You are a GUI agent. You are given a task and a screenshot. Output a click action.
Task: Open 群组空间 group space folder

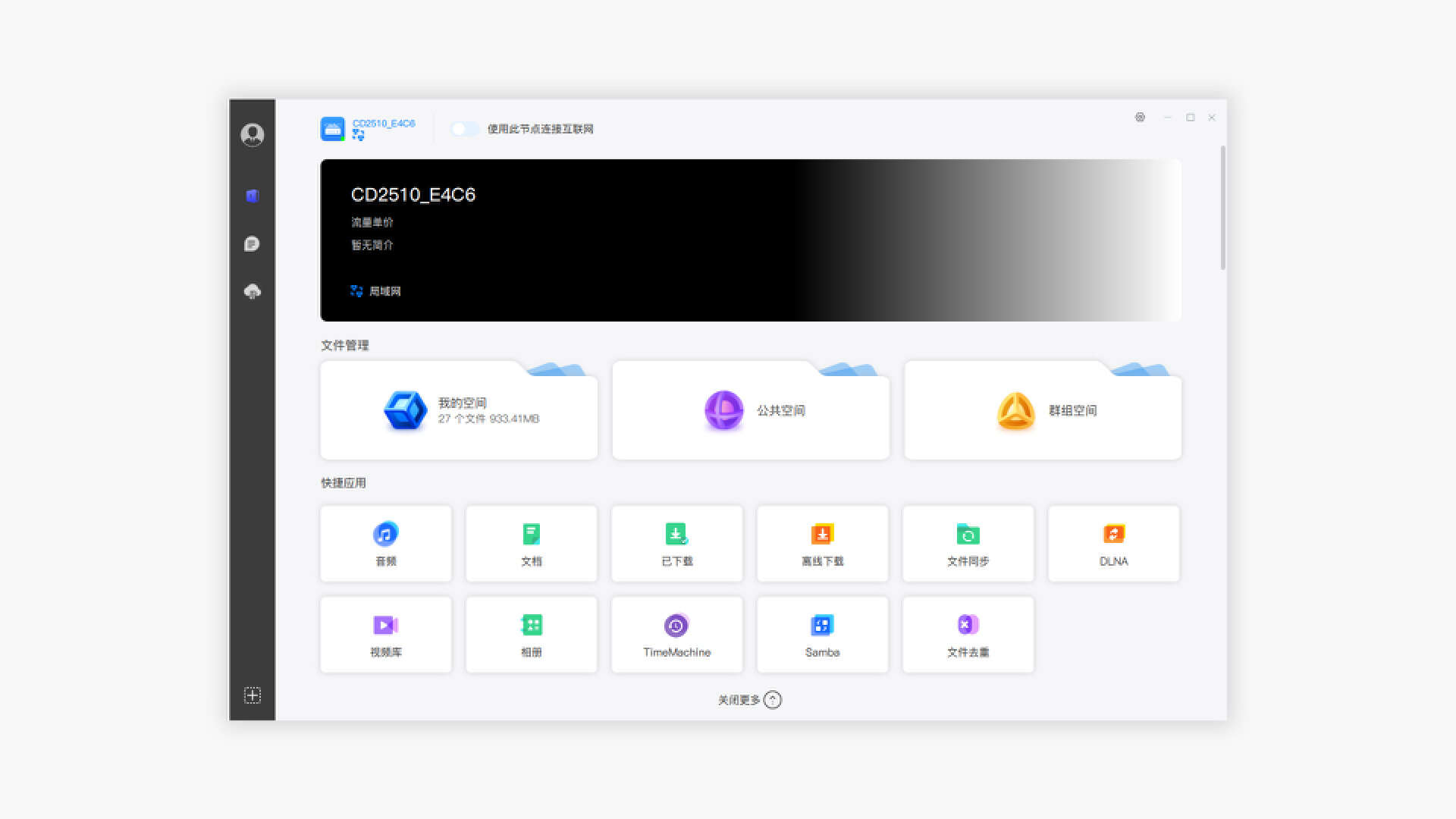[1043, 410]
